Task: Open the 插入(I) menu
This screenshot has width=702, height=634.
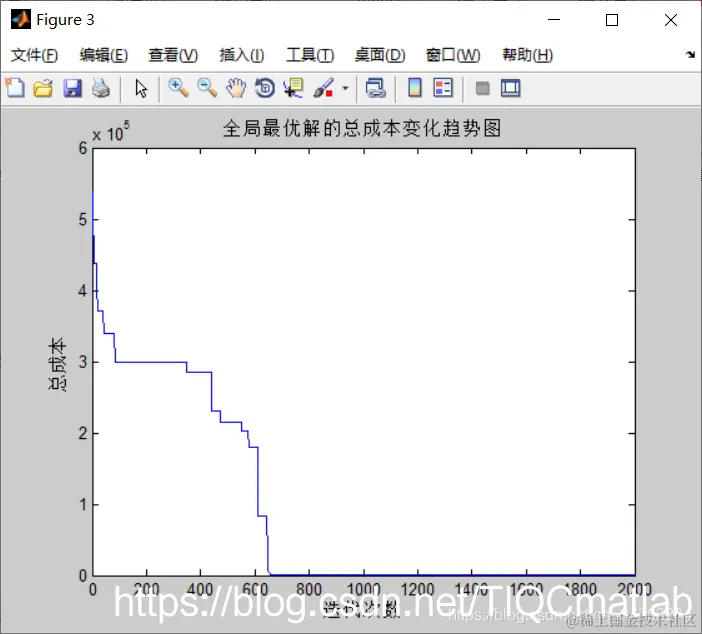Action: [242, 55]
